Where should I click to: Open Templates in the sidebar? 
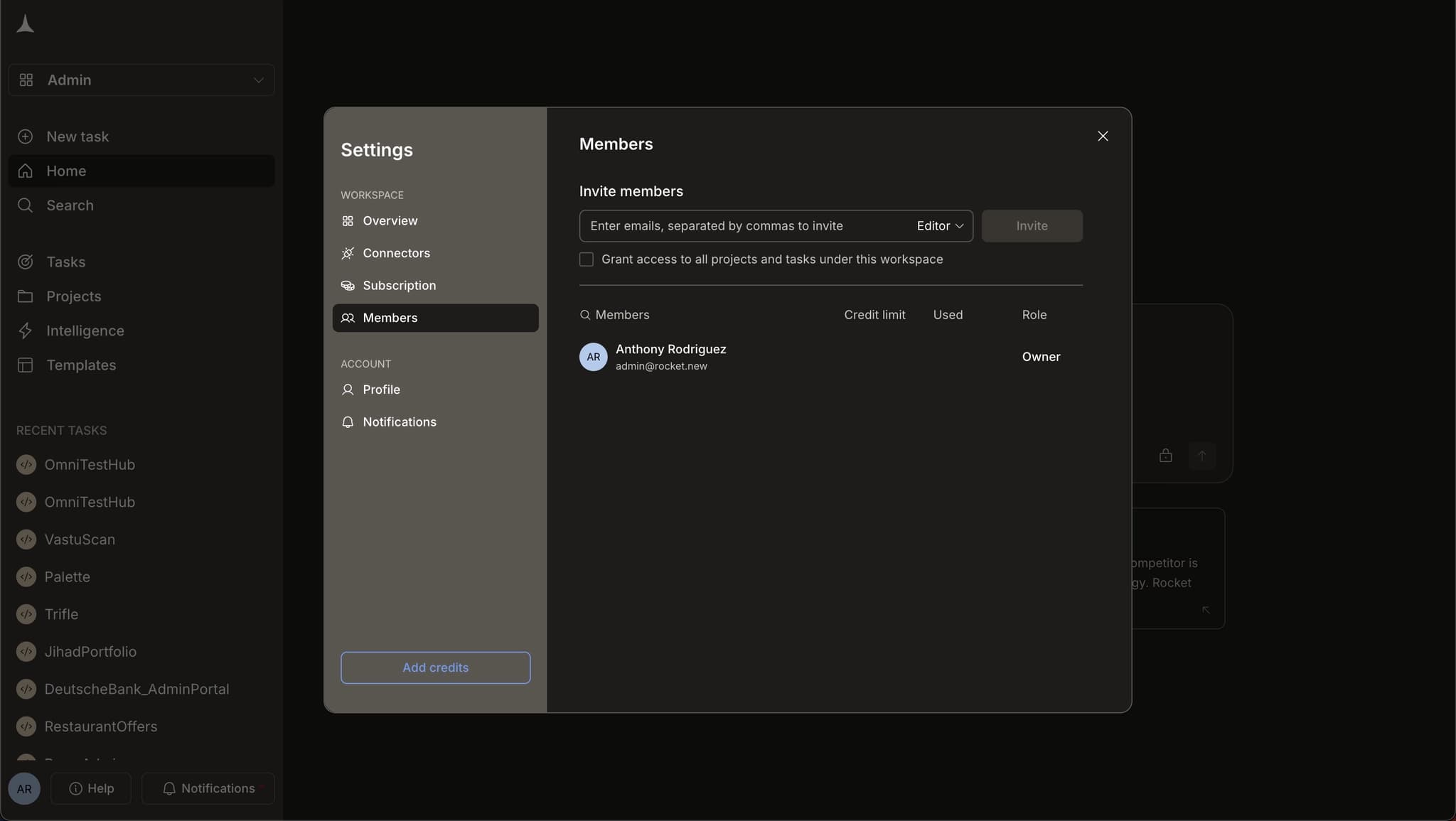(x=80, y=365)
